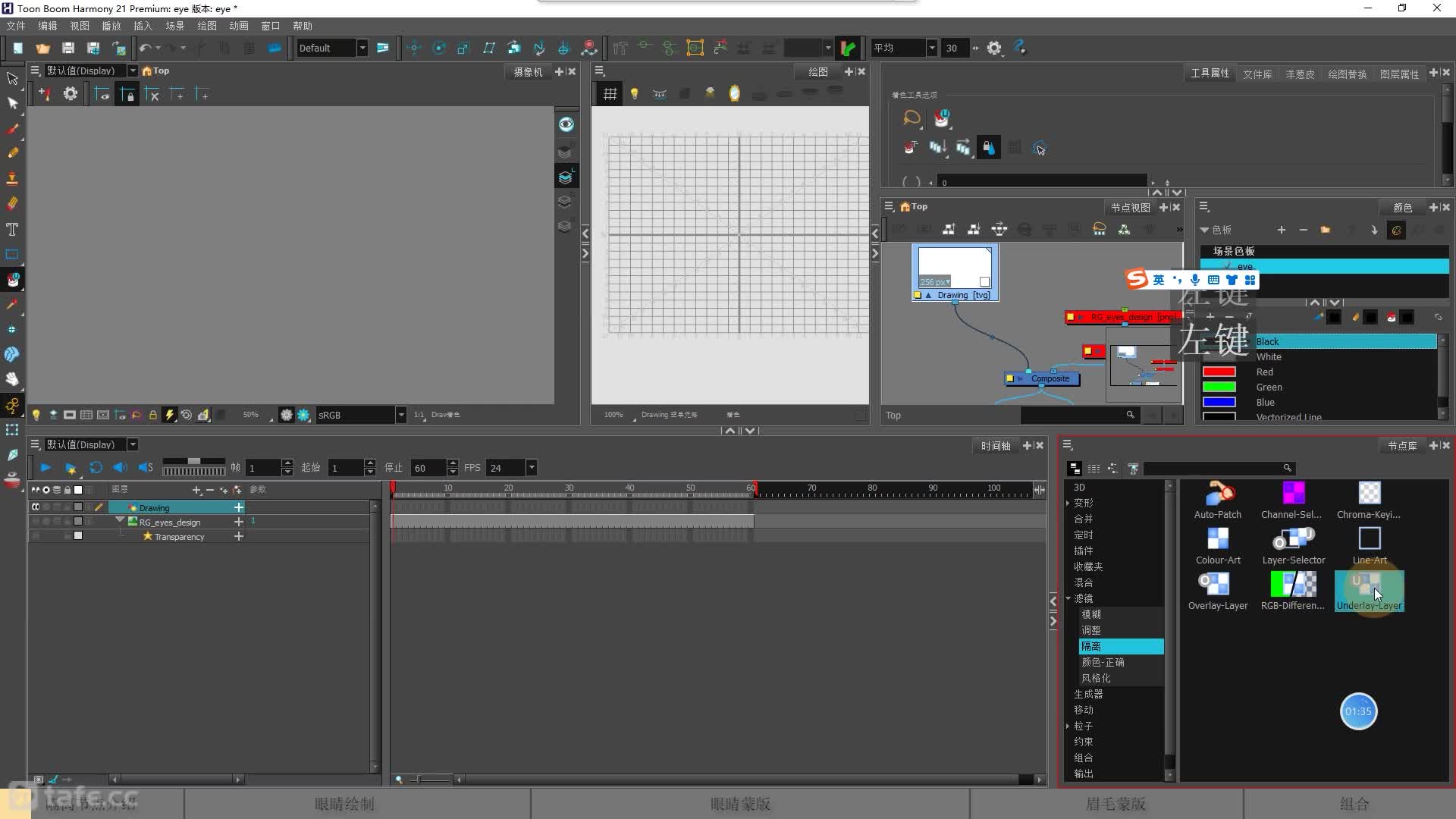This screenshot has width=1456, height=819.
Task: Toggle the lock icon in Camera view bottom bar
Action: tap(152, 415)
